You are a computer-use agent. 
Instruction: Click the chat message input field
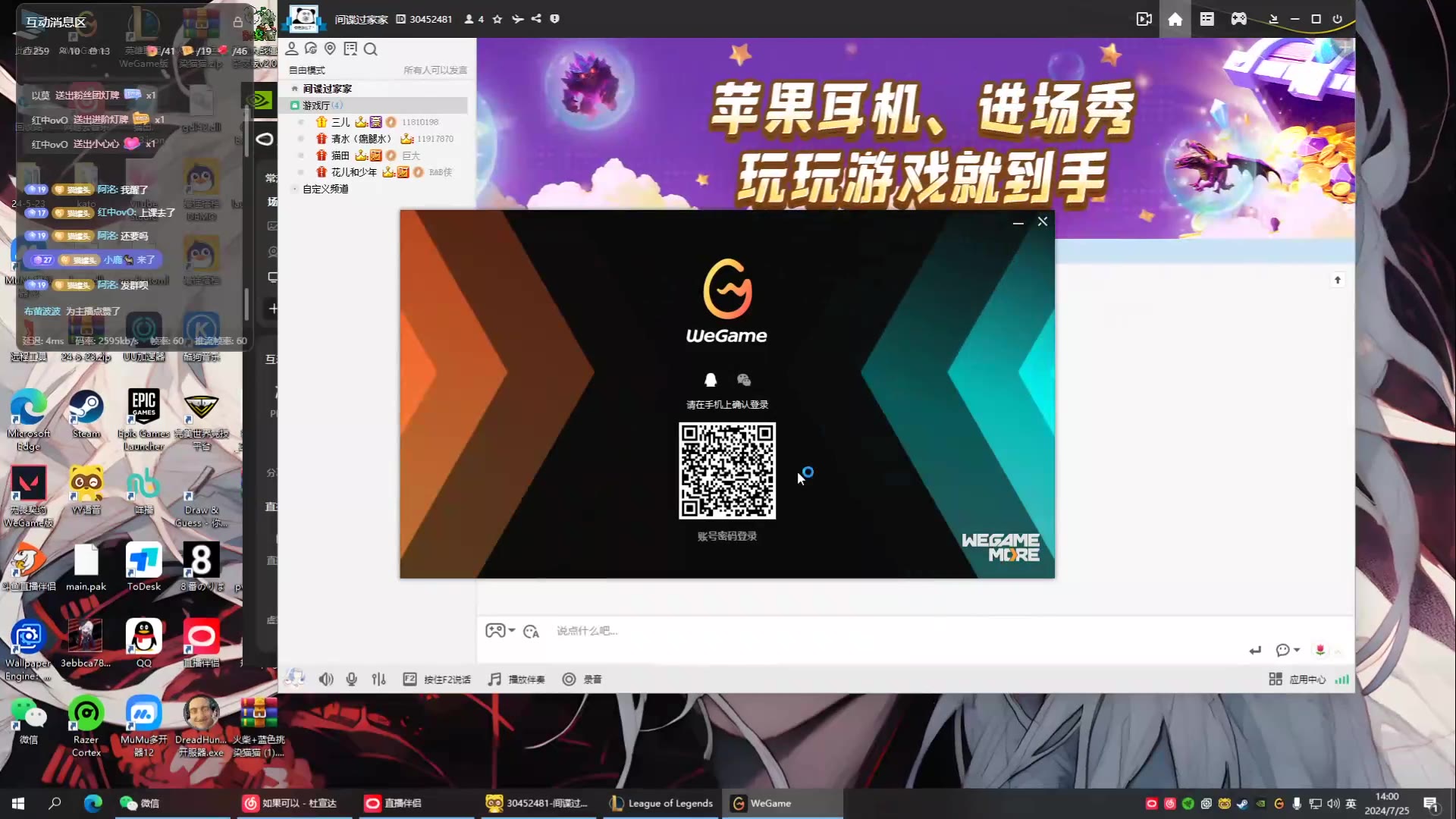[x=895, y=631]
